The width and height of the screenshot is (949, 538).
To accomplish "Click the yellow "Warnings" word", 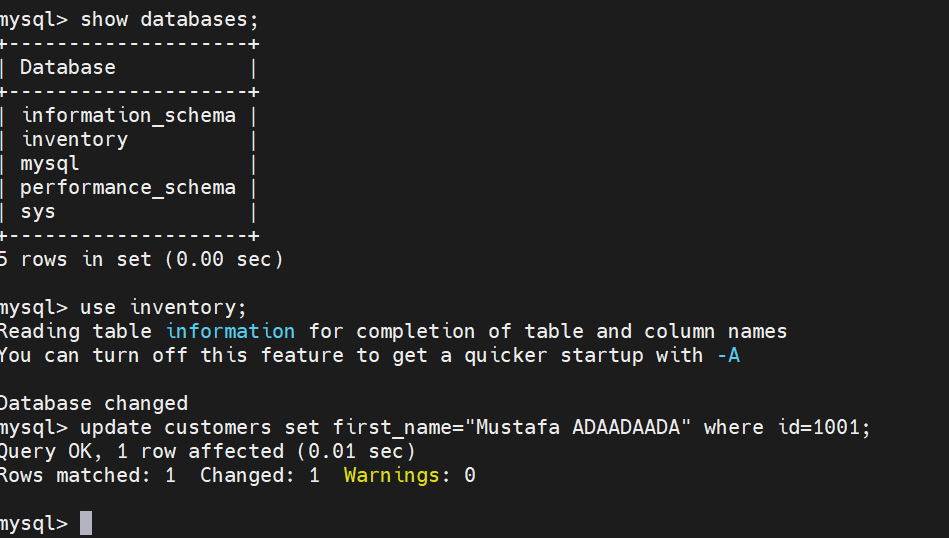I will [x=392, y=475].
